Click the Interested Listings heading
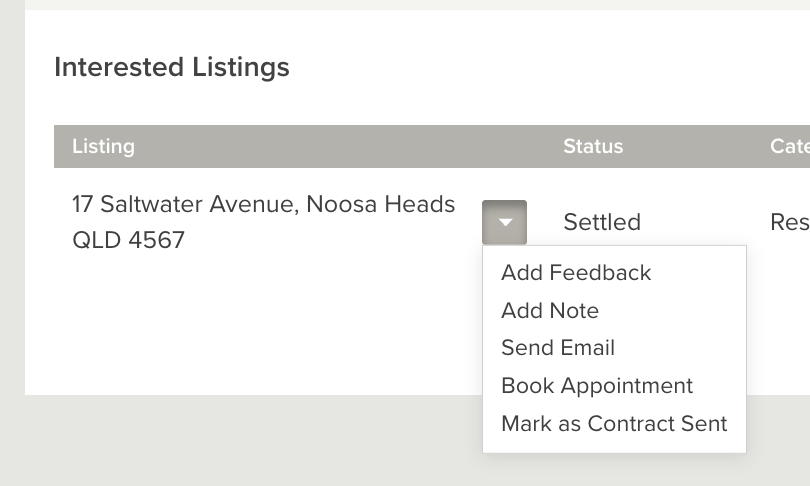The height and width of the screenshot is (486, 810). (172, 67)
